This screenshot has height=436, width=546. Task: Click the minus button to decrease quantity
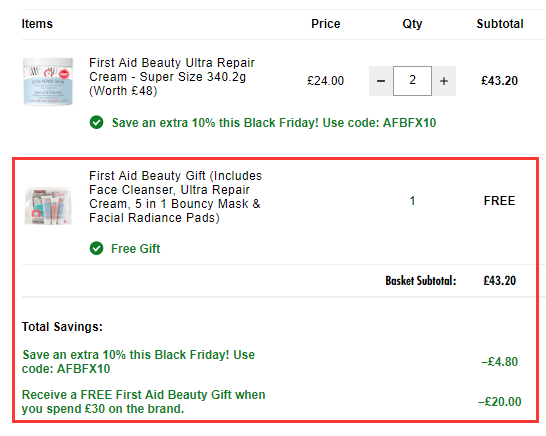click(381, 81)
